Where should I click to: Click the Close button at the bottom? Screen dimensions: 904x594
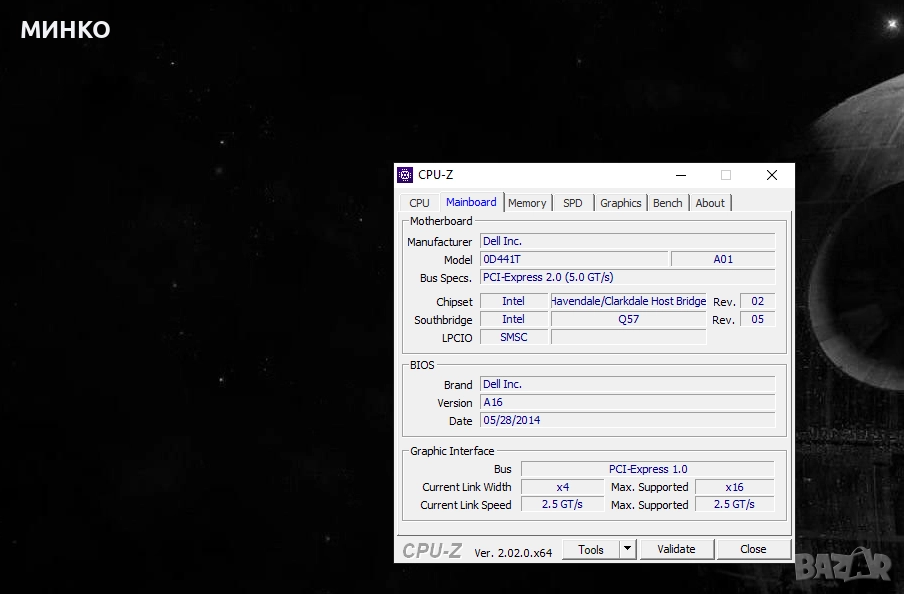coord(753,549)
